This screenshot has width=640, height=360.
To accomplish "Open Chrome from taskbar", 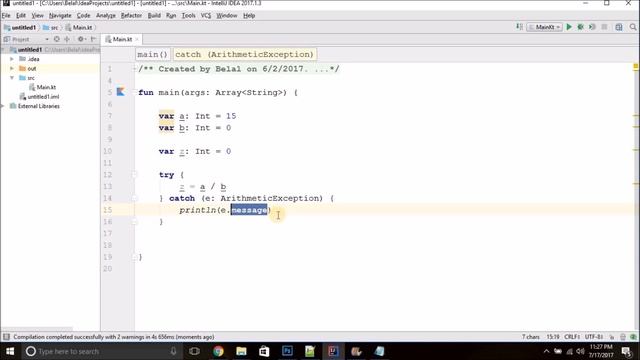I will (x=218, y=351).
